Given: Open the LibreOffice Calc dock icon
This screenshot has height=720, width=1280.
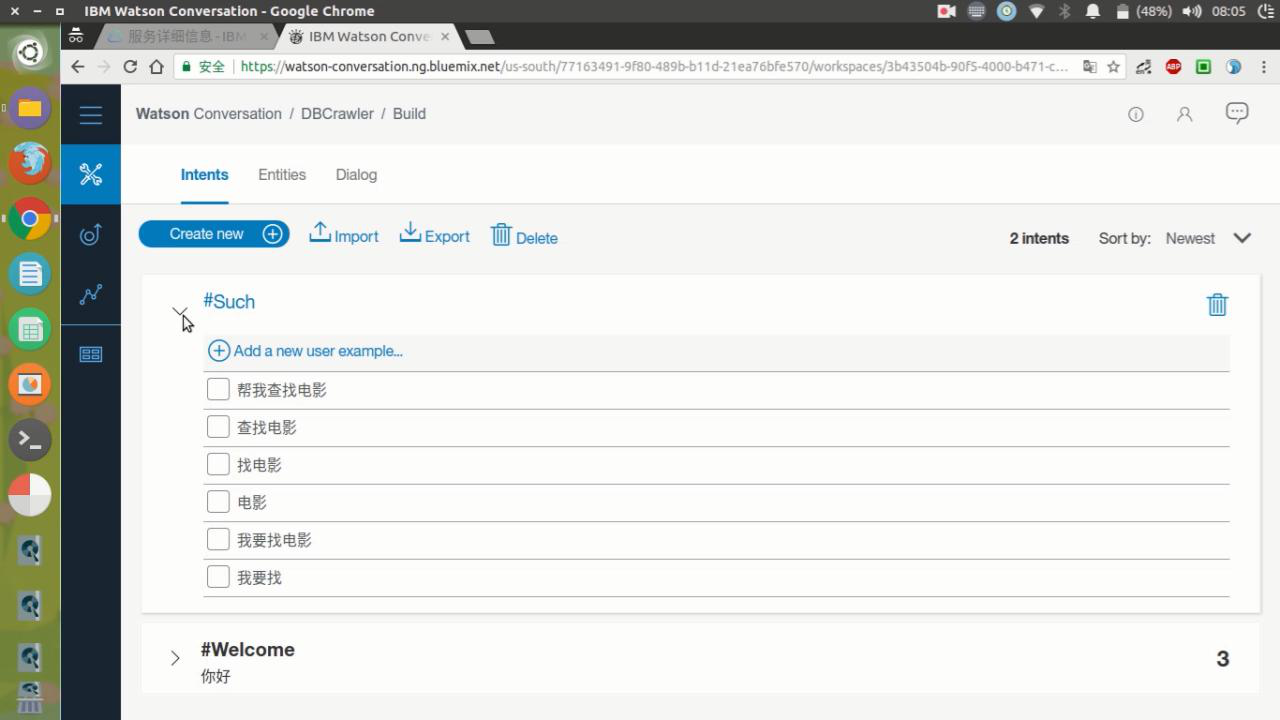Looking at the screenshot, I should tap(30, 328).
